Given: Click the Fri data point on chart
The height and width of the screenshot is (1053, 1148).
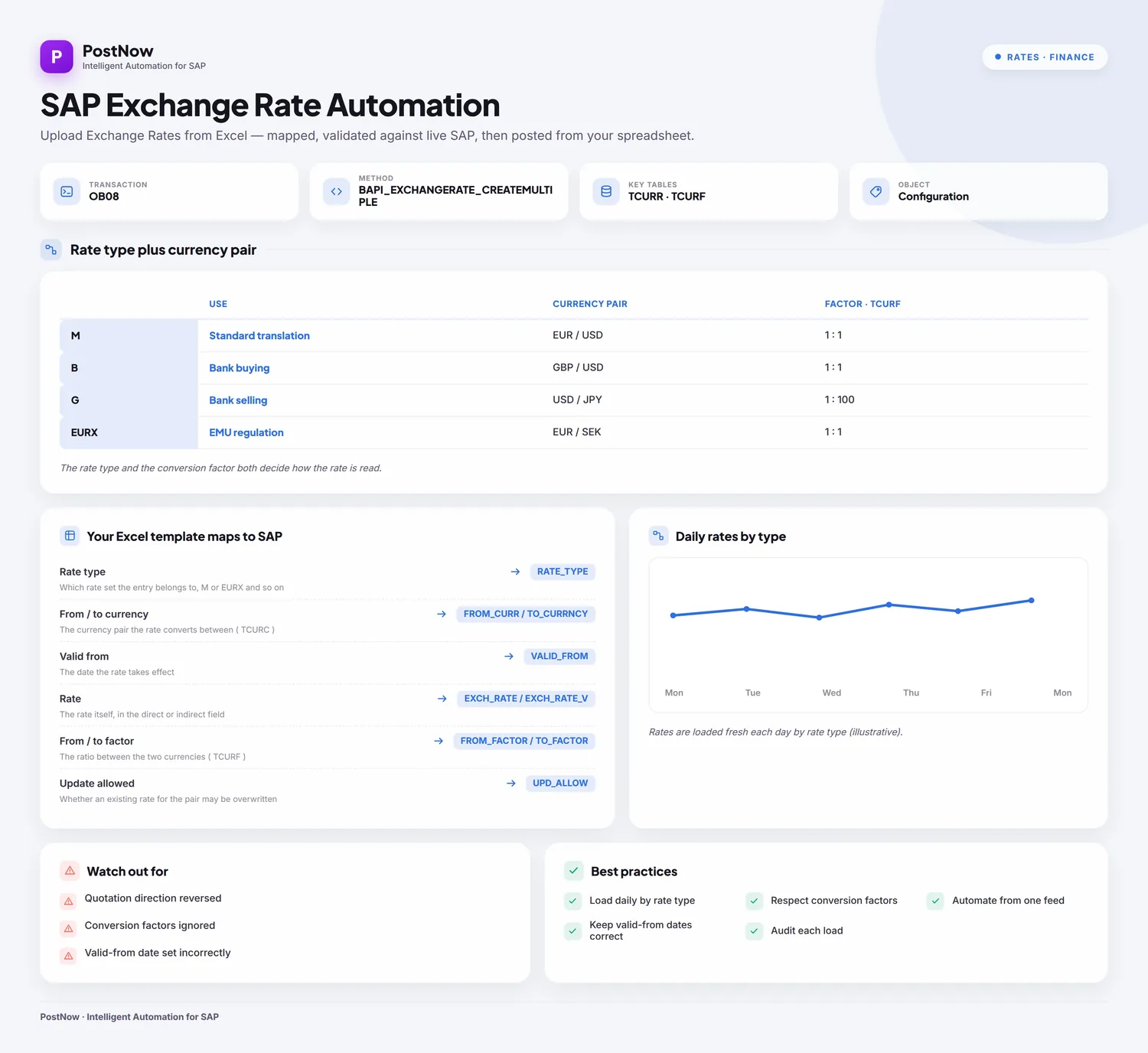Looking at the screenshot, I should [957, 611].
